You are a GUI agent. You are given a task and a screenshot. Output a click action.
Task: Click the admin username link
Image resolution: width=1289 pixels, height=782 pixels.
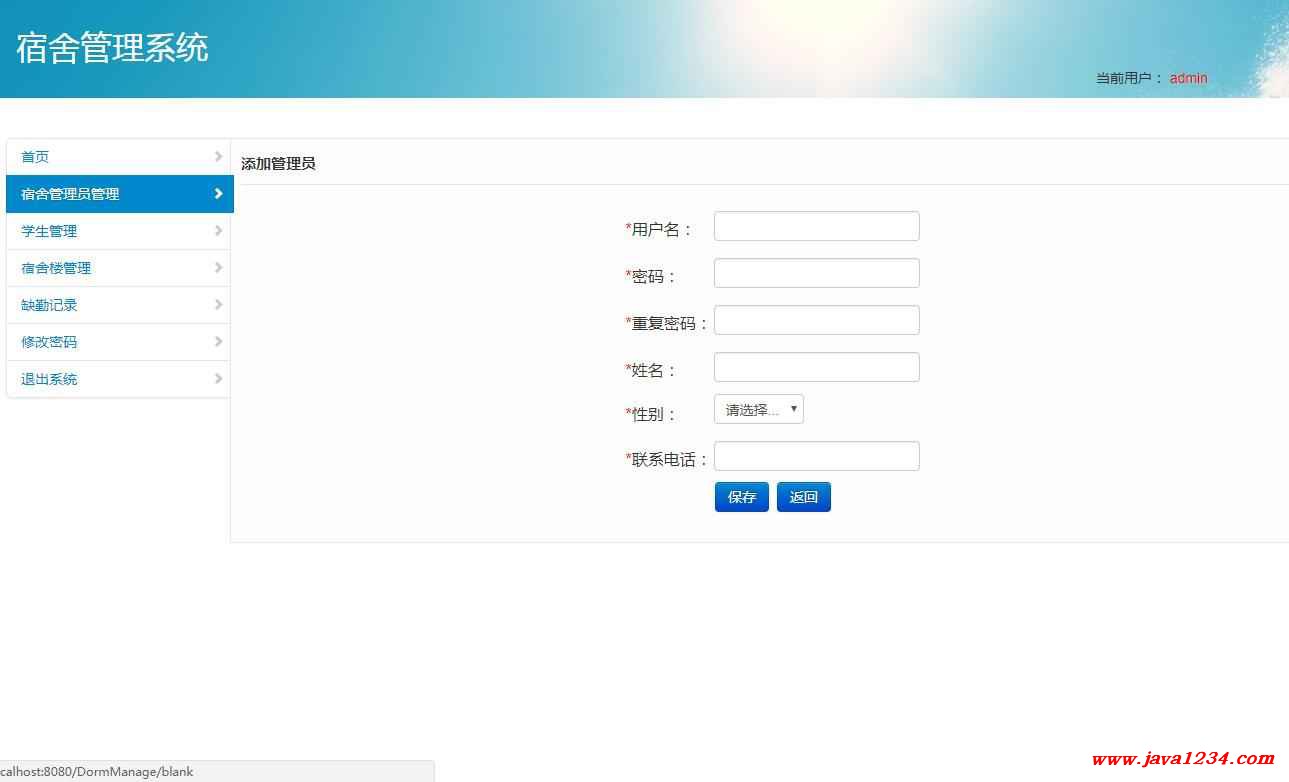[x=1188, y=78]
